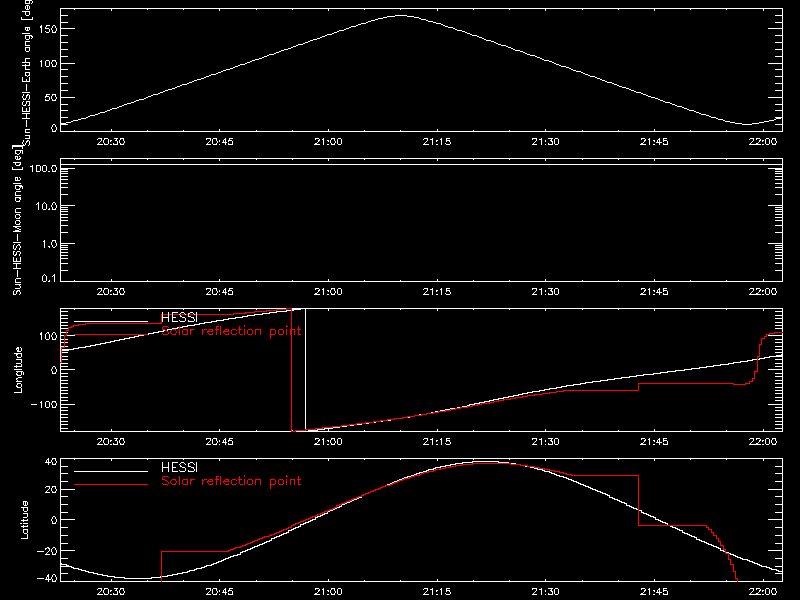Select the 20 tick on Latitude axis

coord(51,490)
